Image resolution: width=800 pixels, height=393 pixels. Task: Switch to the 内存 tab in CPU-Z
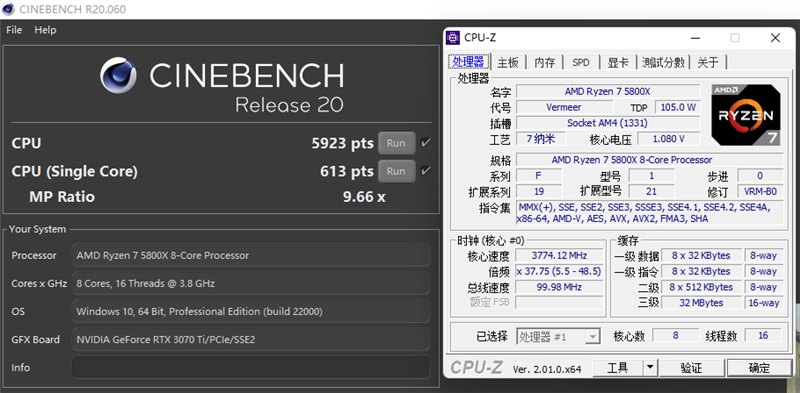click(544, 62)
